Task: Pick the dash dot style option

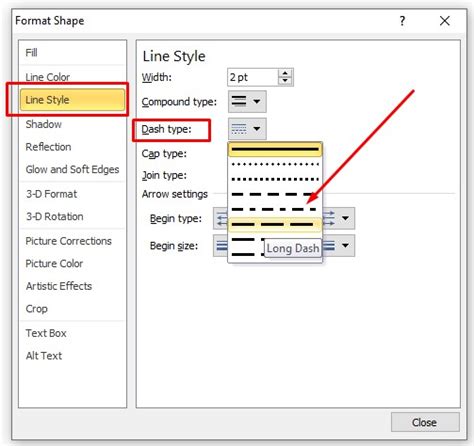Action: (275, 209)
